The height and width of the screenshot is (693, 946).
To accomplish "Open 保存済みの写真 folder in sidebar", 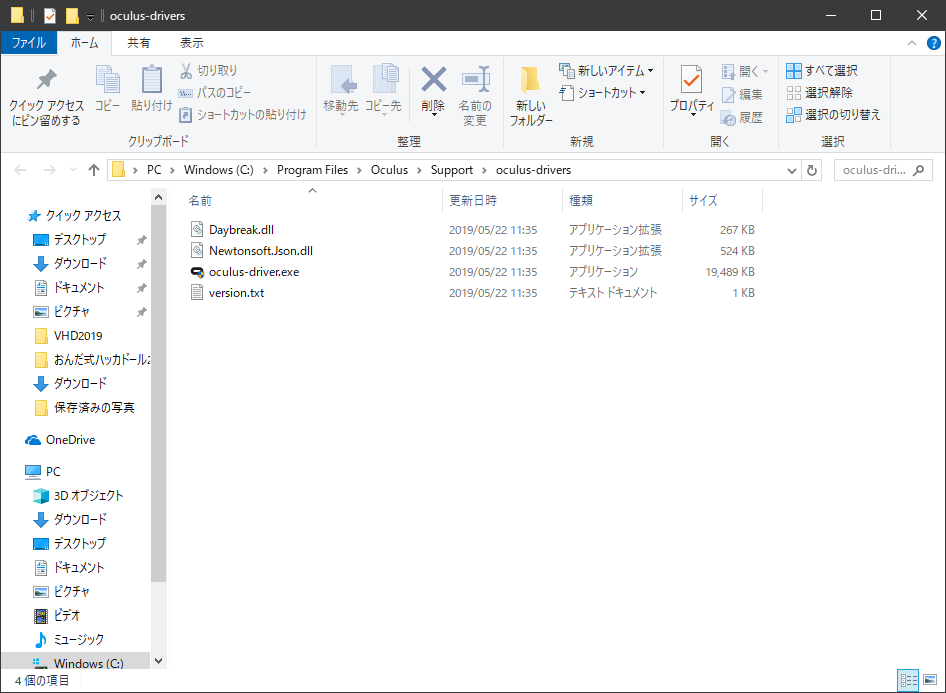I will 94,408.
